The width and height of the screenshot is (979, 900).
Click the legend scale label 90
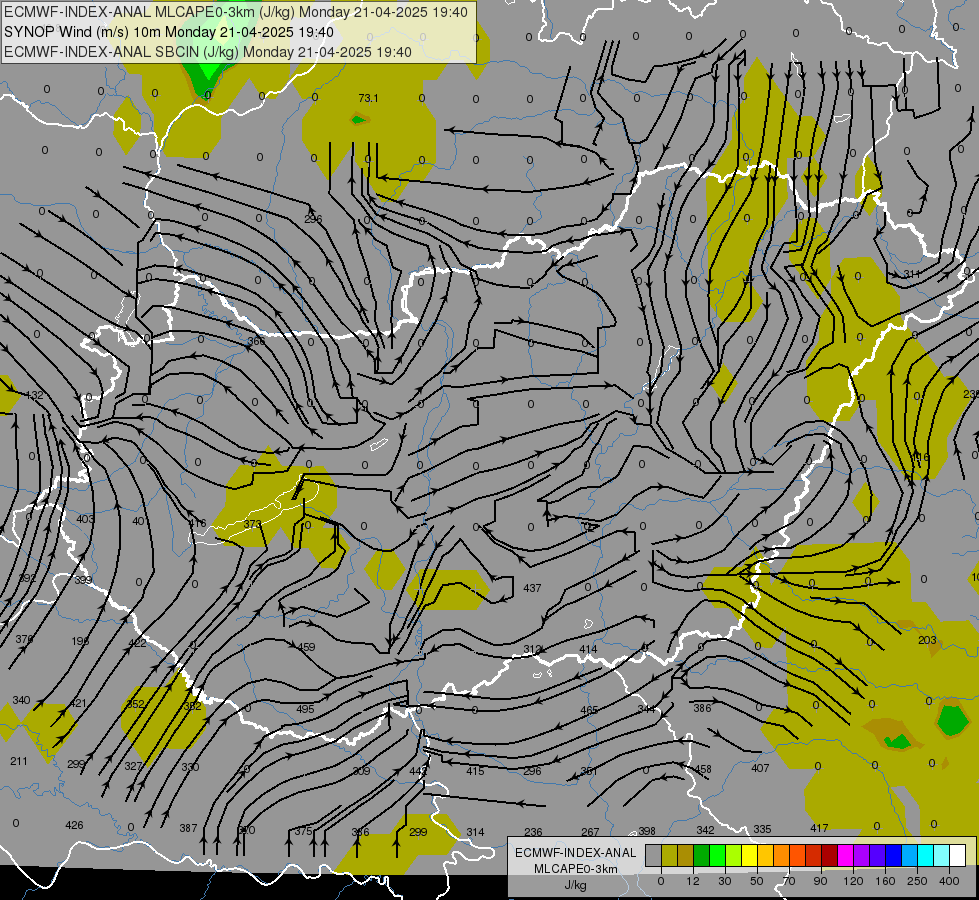pyautogui.click(x=820, y=881)
